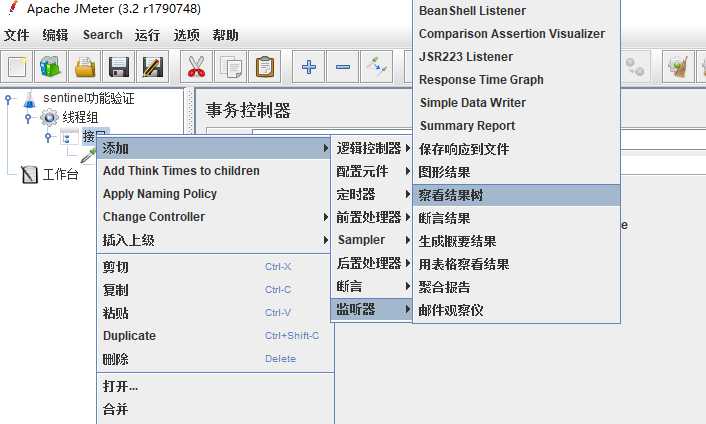Choose Duplicate in context menu
This screenshot has width=706, height=424.
(x=215, y=336)
